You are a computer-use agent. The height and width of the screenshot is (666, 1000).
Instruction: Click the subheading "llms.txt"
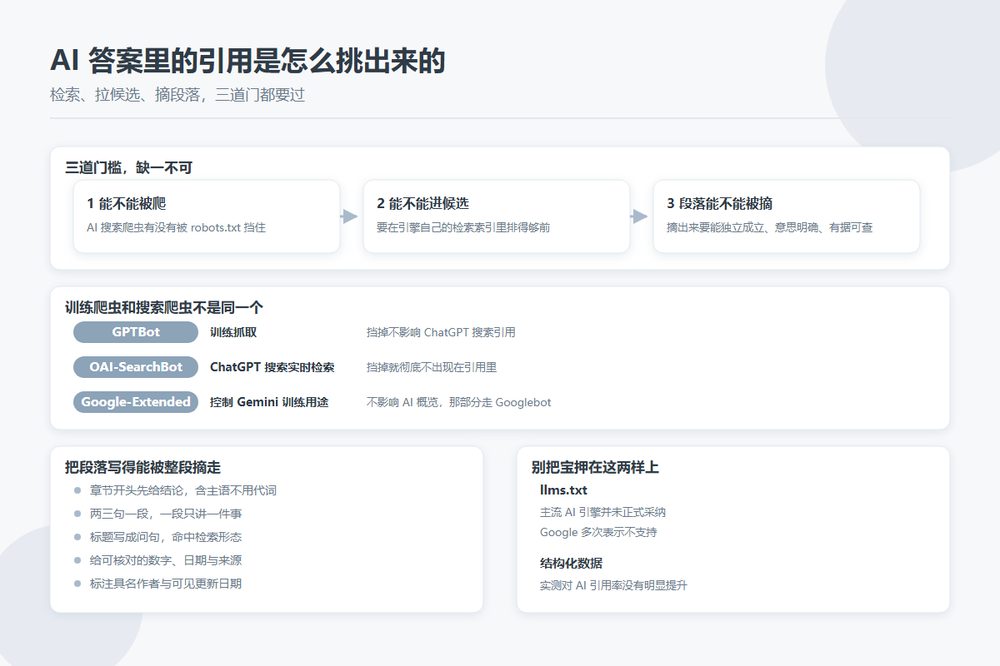coord(563,490)
